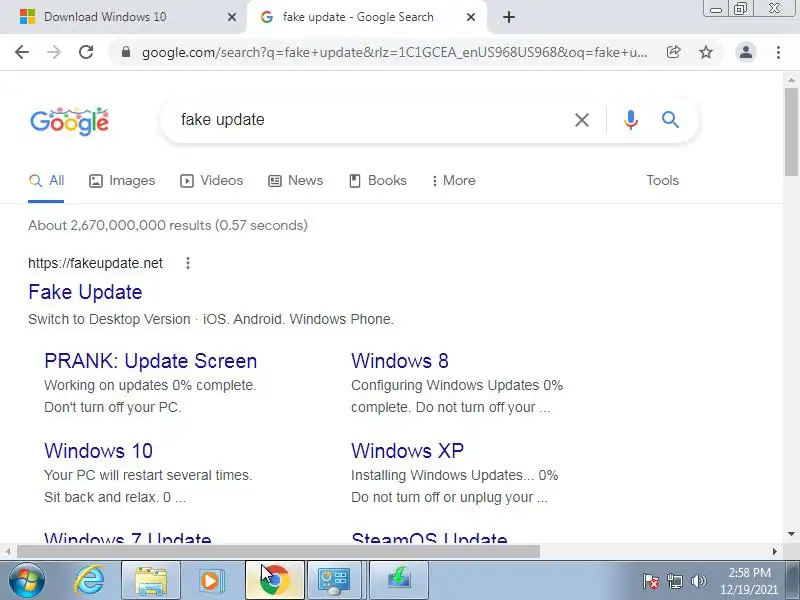800x600 pixels.
Task: Close the fake update Google Search tab
Action: click(471, 17)
